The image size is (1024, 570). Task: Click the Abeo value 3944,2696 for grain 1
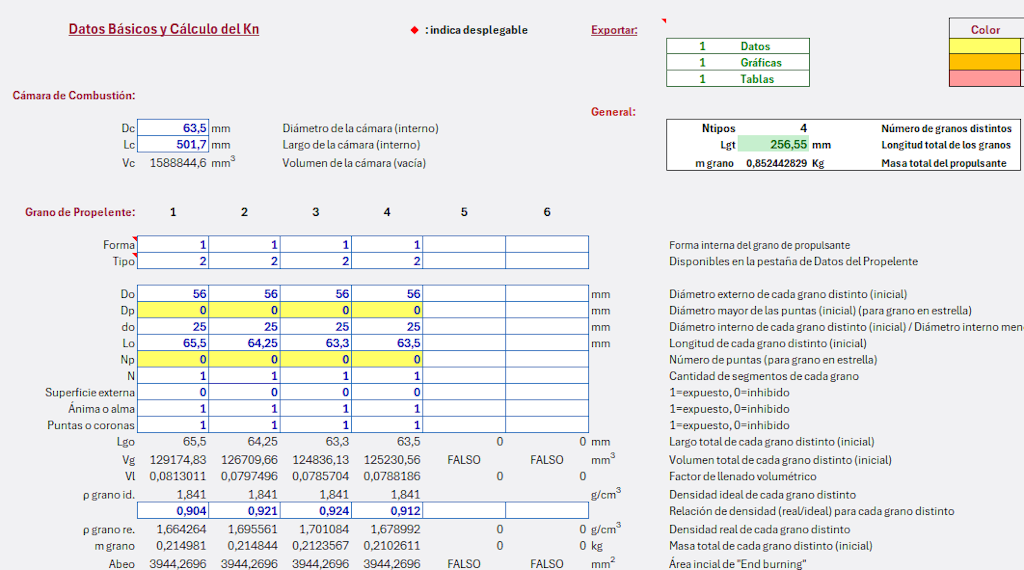pyautogui.click(x=178, y=563)
